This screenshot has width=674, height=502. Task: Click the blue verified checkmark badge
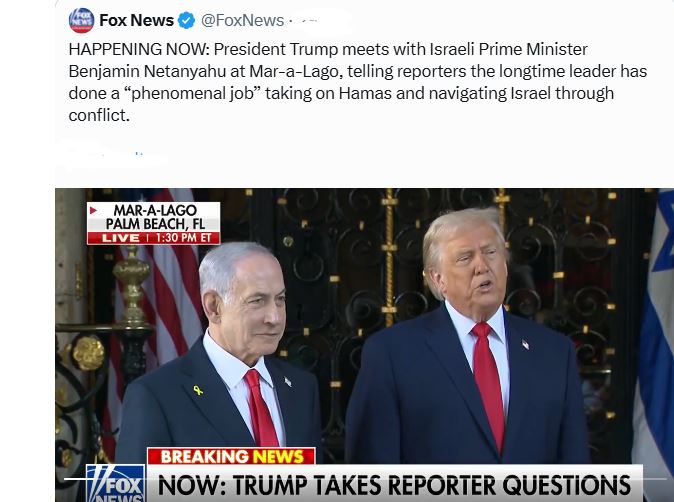click(x=187, y=20)
